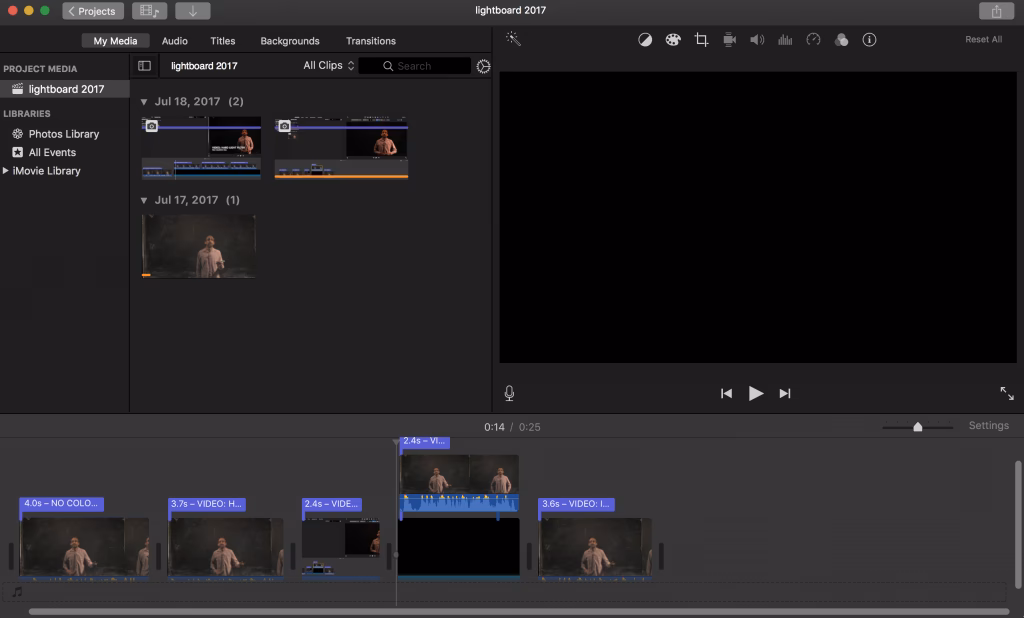Open the clip Volume controls
Image resolution: width=1024 pixels, height=618 pixels.
757,38
